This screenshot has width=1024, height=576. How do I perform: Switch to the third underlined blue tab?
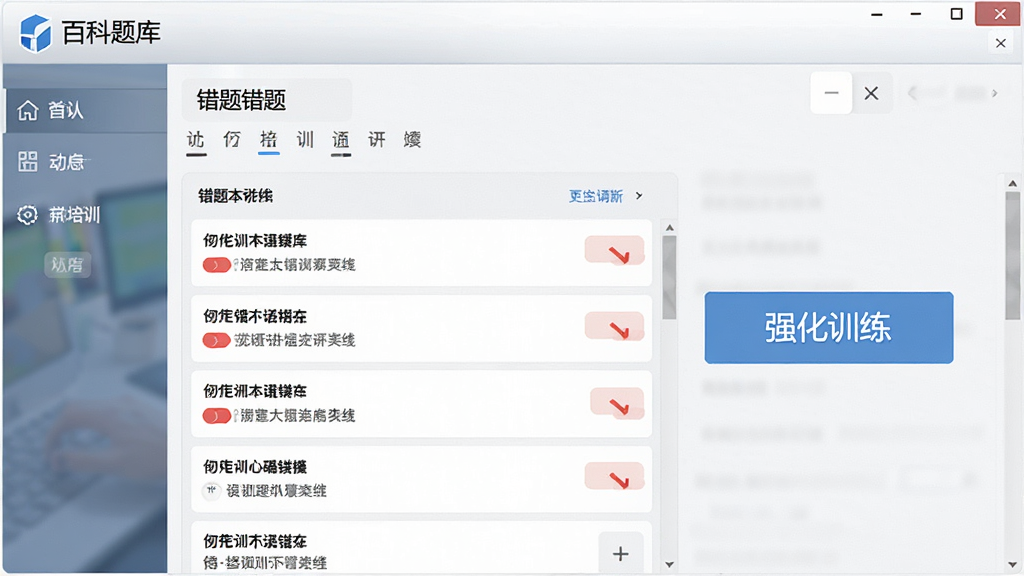(268, 140)
